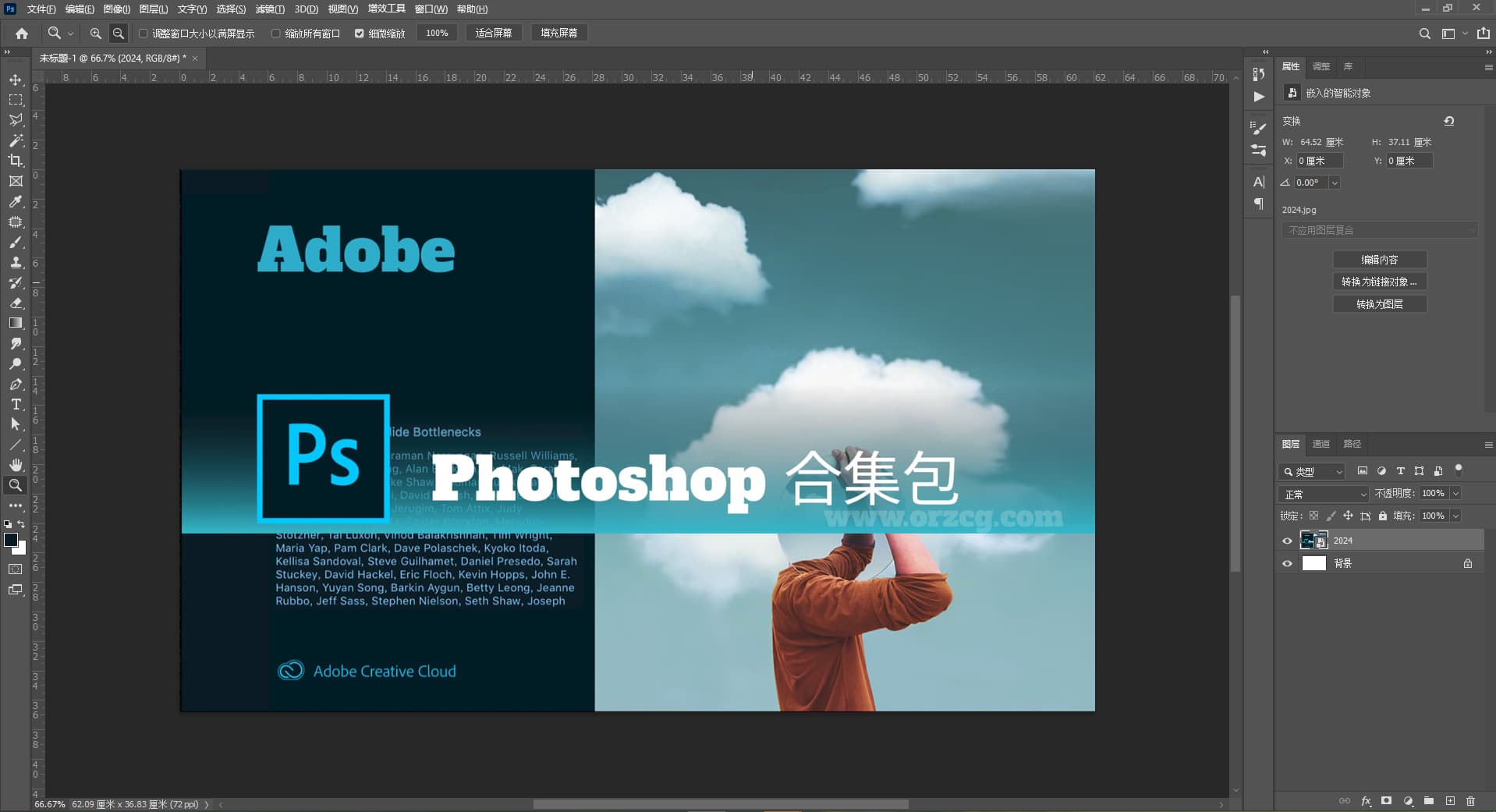Screen dimensions: 1496x812
Task: Hide the 背景 layer
Action: click(x=1287, y=563)
